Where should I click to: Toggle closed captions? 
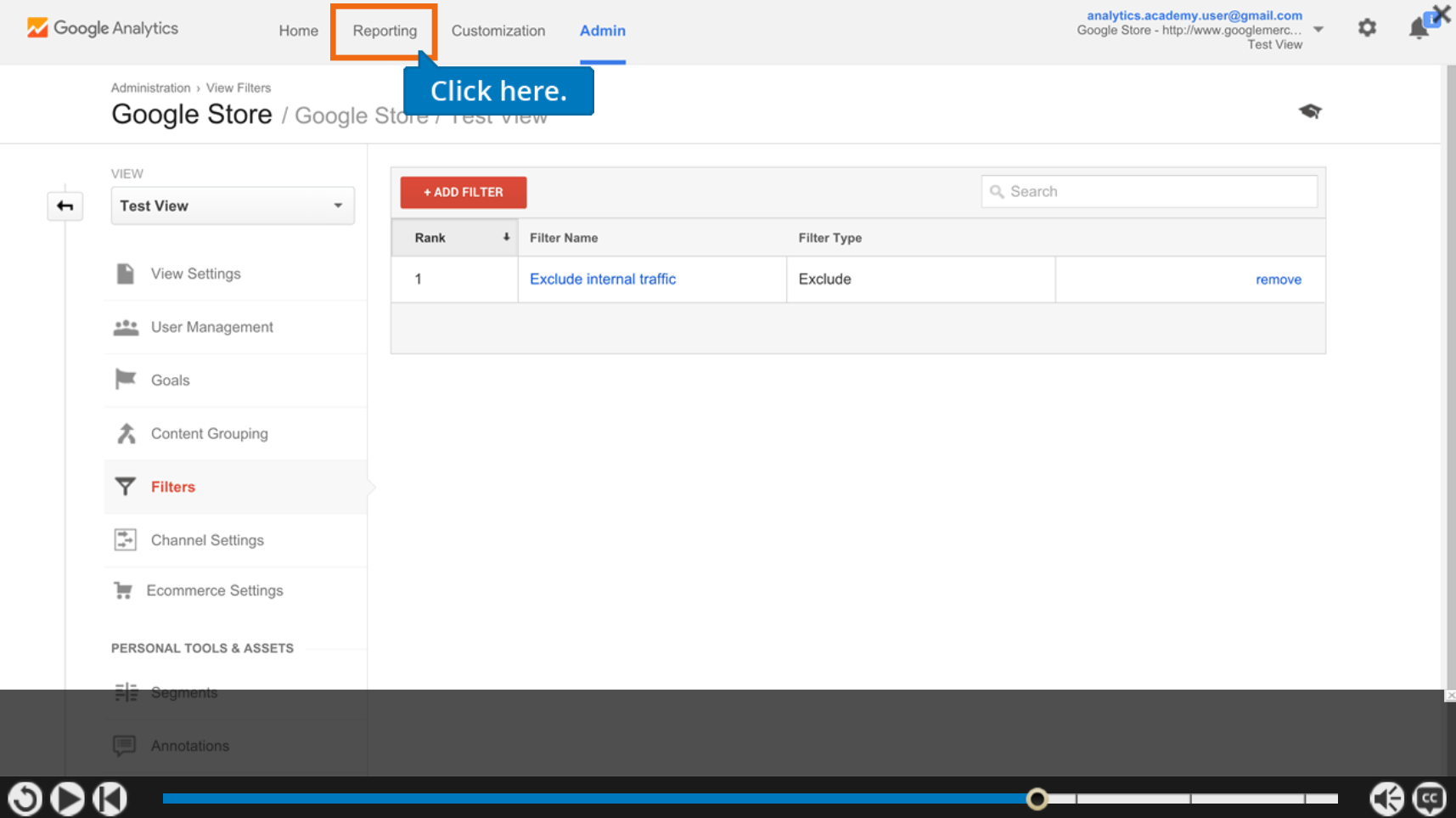pos(1430,798)
